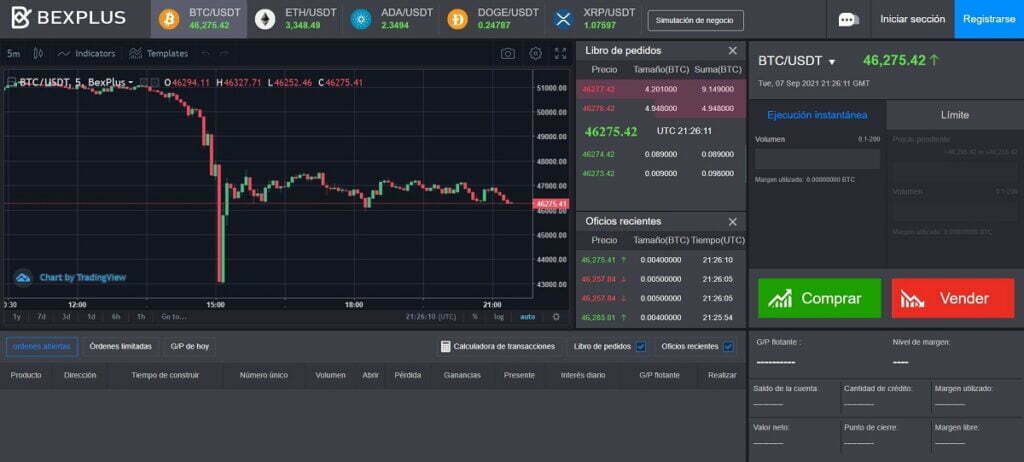This screenshot has height=462, width=1024.
Task: Toggle log scale on chart
Action: (x=498, y=317)
